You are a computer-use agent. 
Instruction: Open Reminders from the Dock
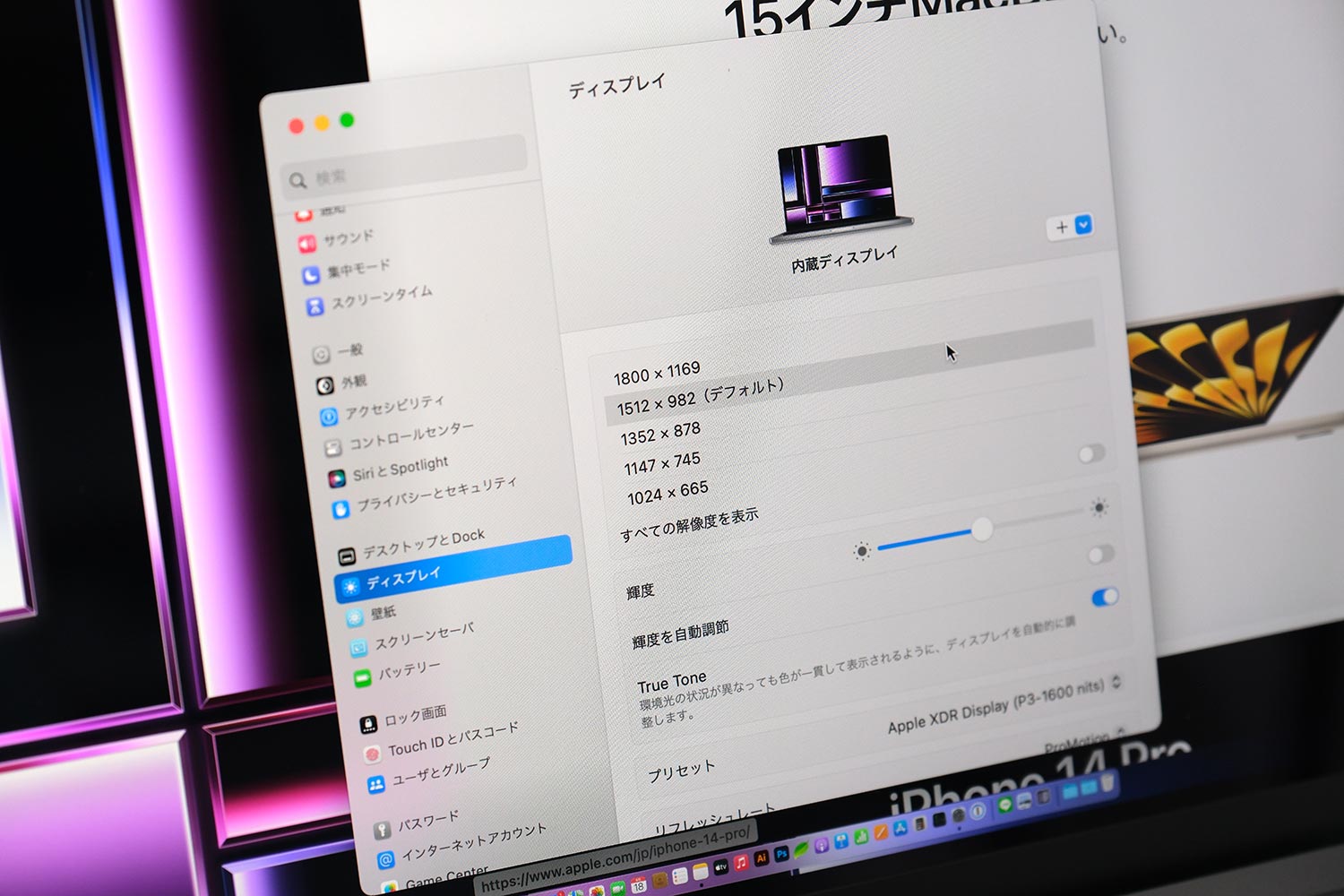point(679,876)
